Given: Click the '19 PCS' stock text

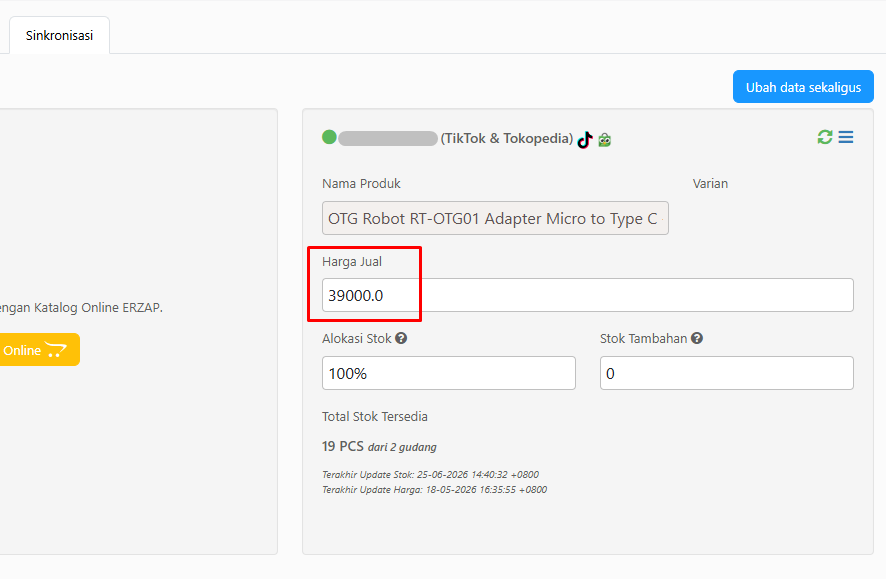Looking at the screenshot, I should coord(343,446).
